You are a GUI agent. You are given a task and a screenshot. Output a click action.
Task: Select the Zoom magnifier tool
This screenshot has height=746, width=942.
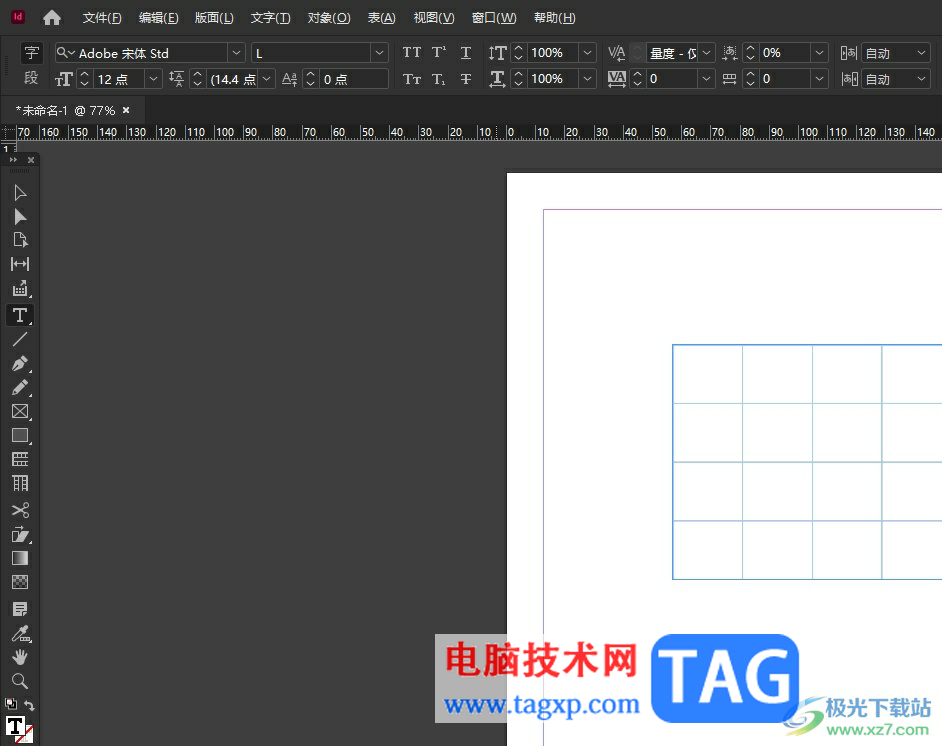(x=19, y=681)
